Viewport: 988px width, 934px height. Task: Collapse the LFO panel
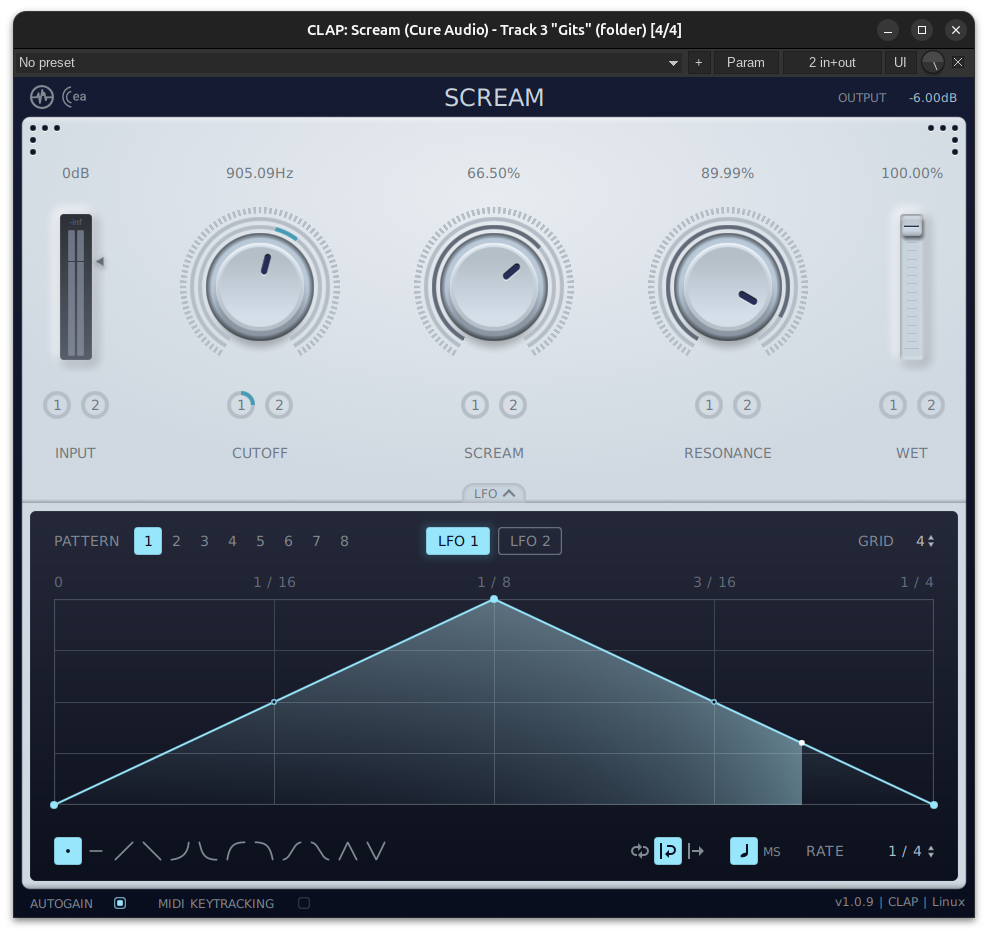tap(494, 493)
